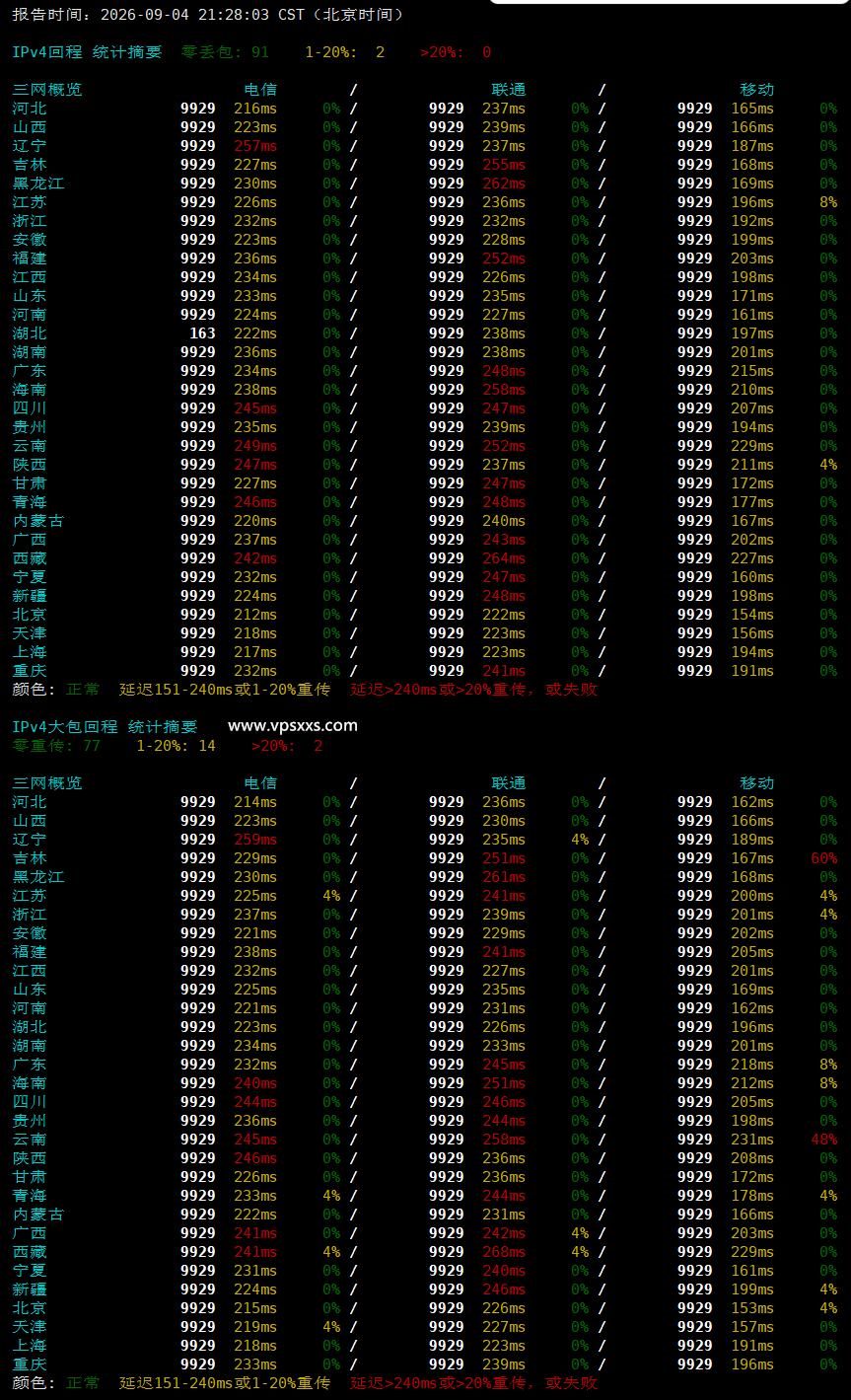851x1400 pixels.
Task: Select the 257ms 电信 latency for 辽宁
Action: 255,146
